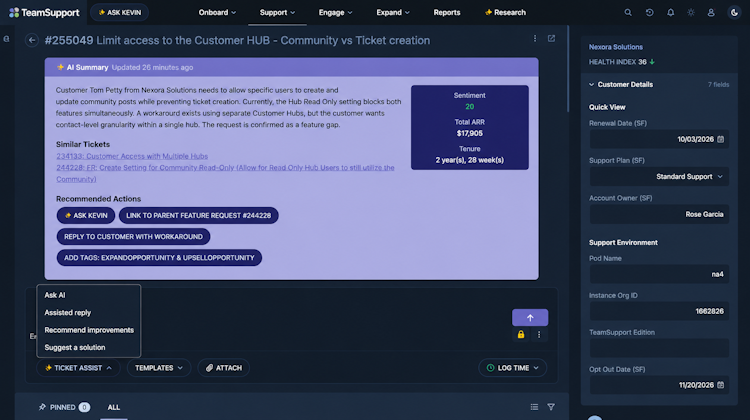Open the Support menu
Image resolution: width=750 pixels, height=420 pixels.
pyautogui.click(x=277, y=12)
